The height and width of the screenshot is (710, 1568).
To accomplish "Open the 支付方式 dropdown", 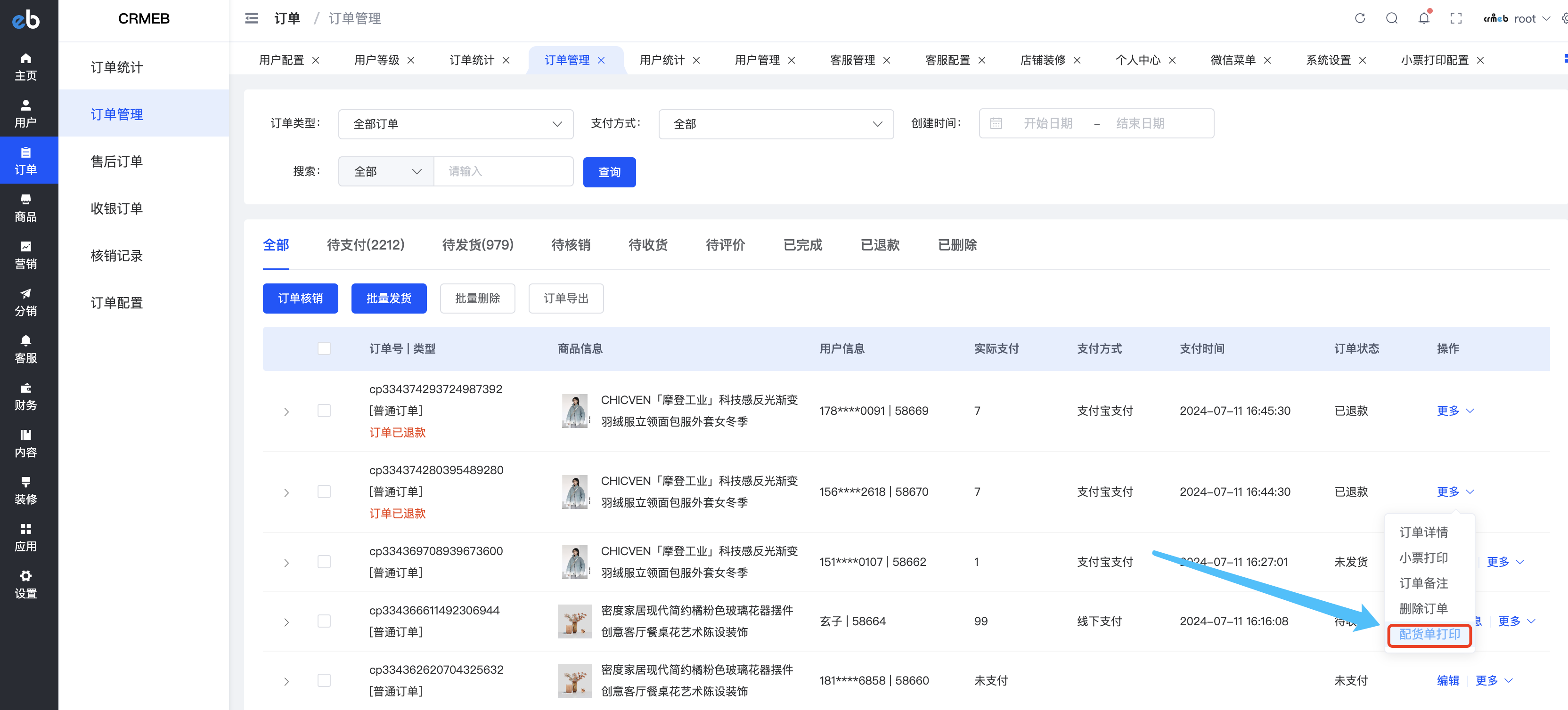I will 776,124.
